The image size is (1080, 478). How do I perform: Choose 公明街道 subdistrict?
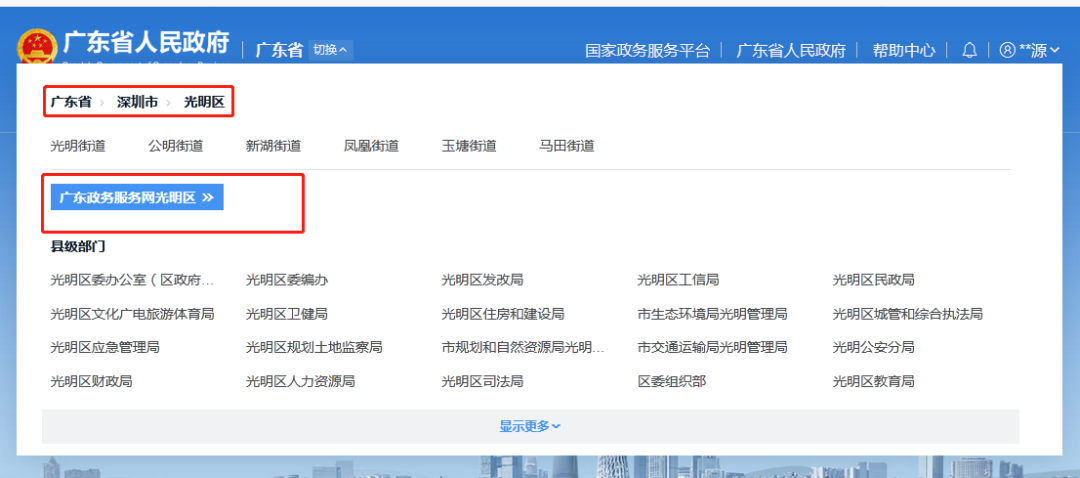coord(176,145)
